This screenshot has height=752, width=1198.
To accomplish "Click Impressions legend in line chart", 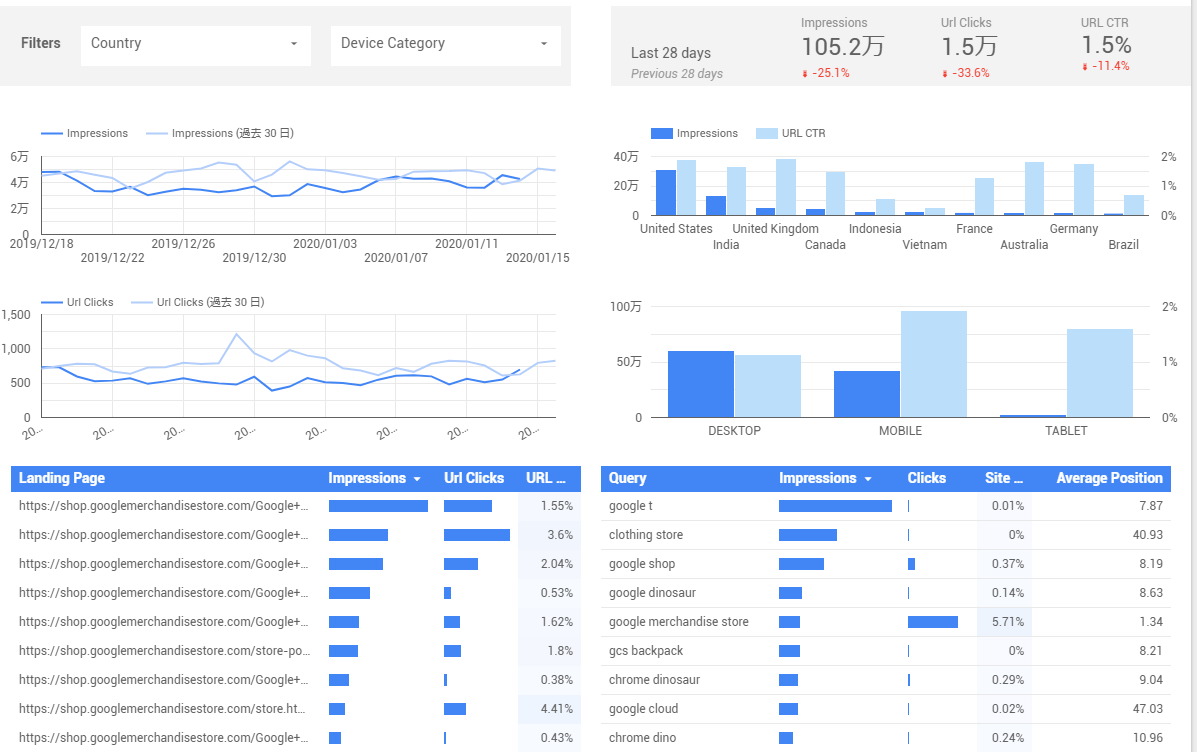I will [85, 133].
